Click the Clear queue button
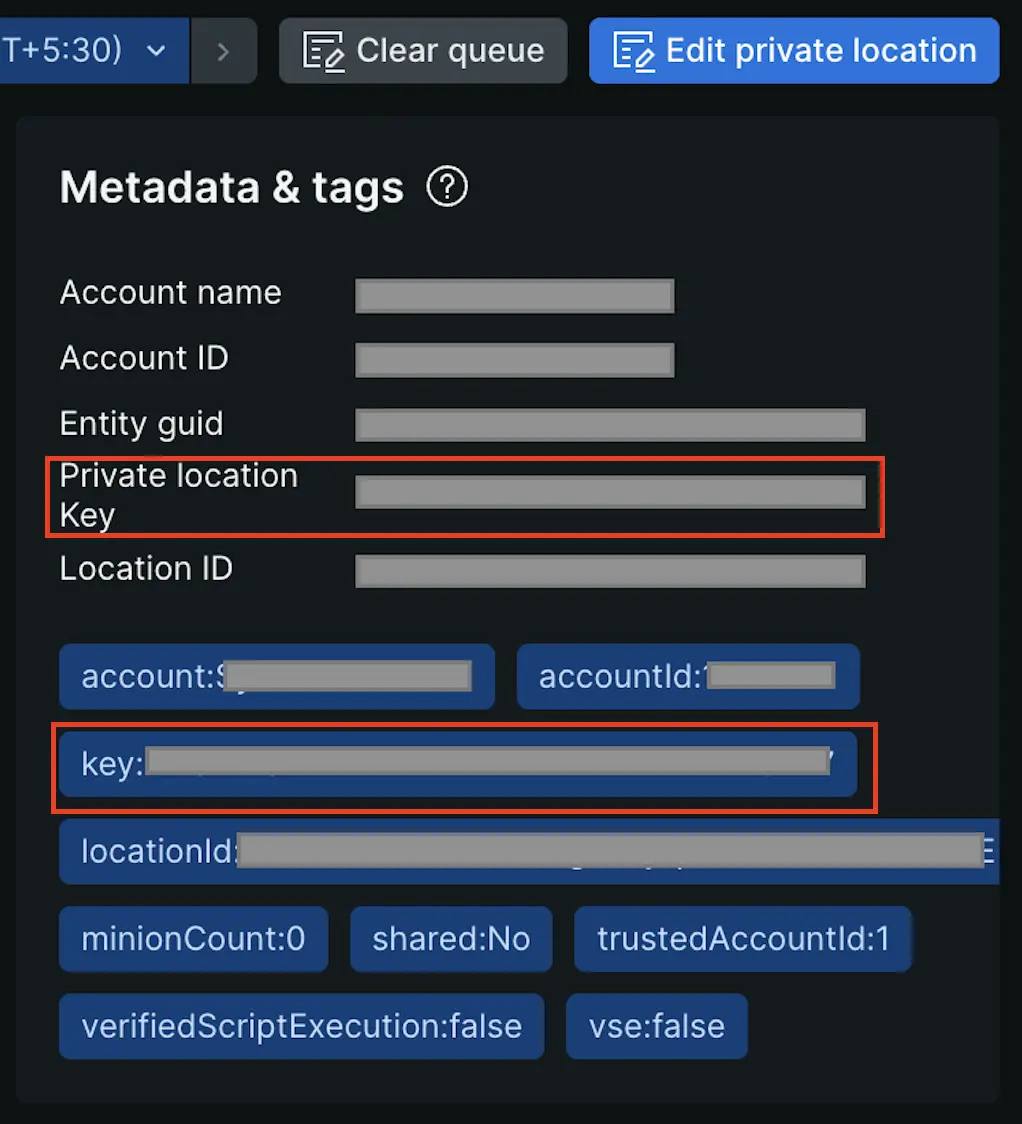This screenshot has width=1022, height=1124. [x=422, y=50]
